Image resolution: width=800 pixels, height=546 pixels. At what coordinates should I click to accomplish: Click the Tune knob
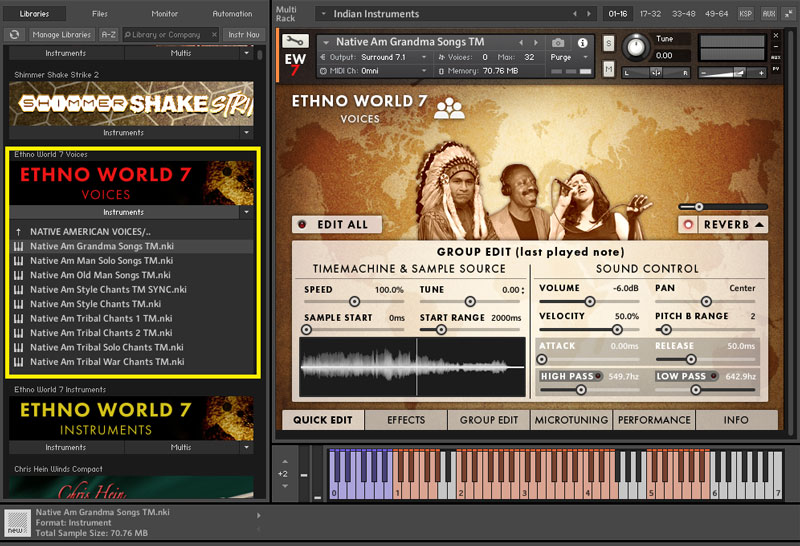coord(636,47)
